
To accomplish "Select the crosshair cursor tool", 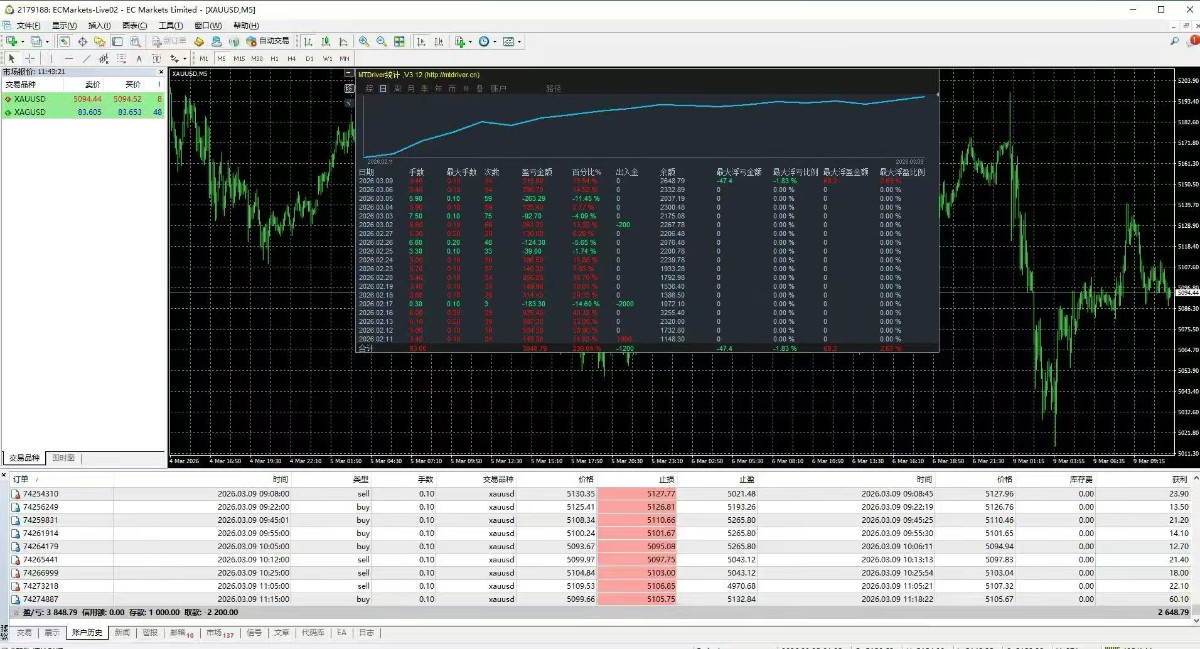I will point(30,59).
